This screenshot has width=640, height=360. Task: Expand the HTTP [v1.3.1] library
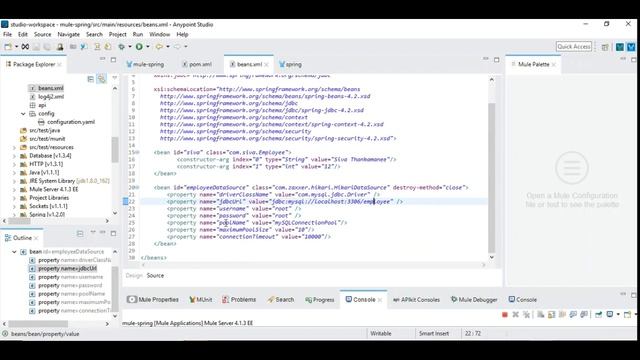(x=14, y=164)
